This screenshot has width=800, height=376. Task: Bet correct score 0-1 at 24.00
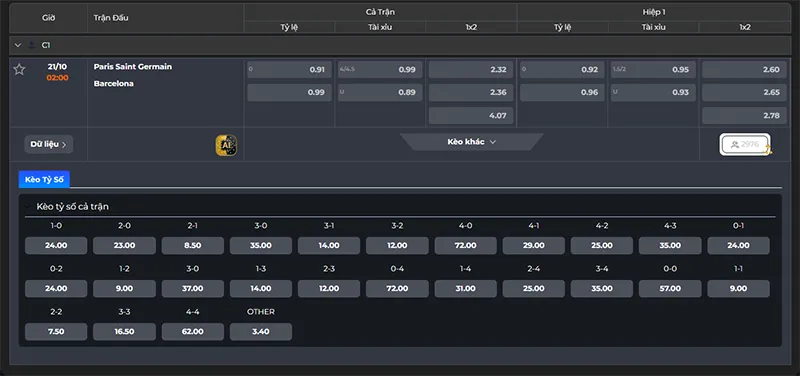click(x=739, y=245)
